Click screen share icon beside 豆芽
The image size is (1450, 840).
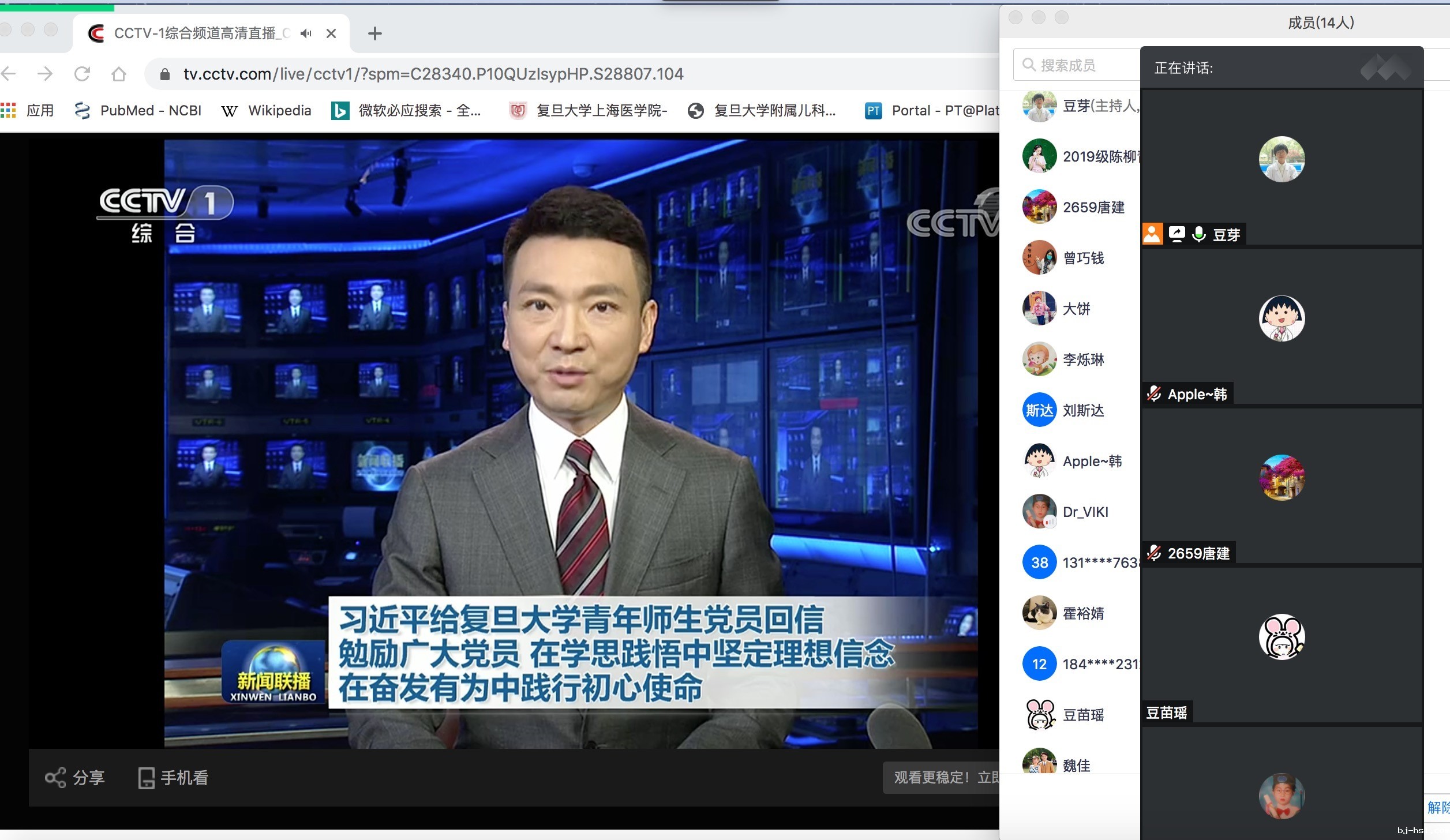(1177, 234)
